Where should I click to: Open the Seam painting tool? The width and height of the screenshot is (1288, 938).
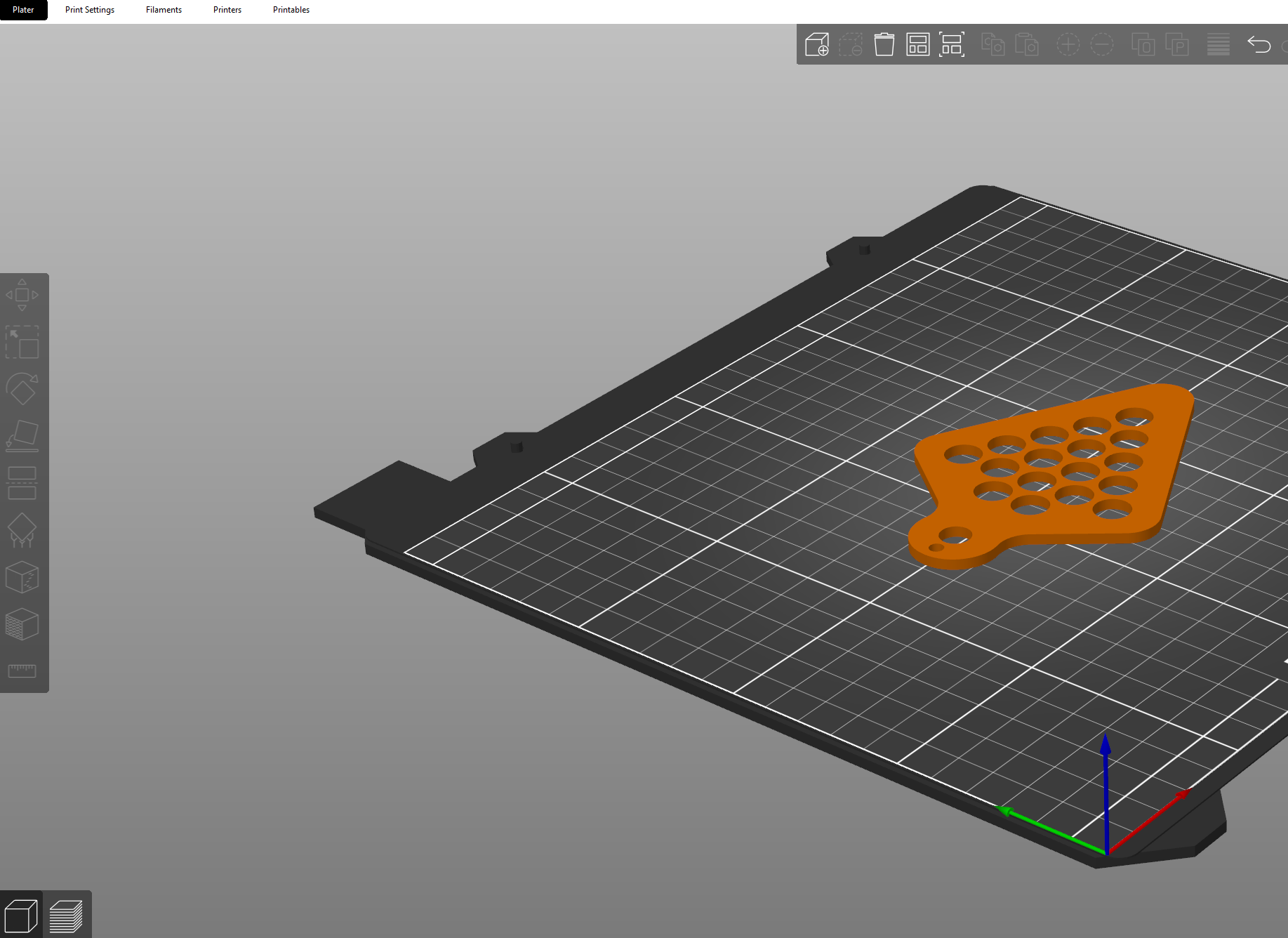click(22, 577)
